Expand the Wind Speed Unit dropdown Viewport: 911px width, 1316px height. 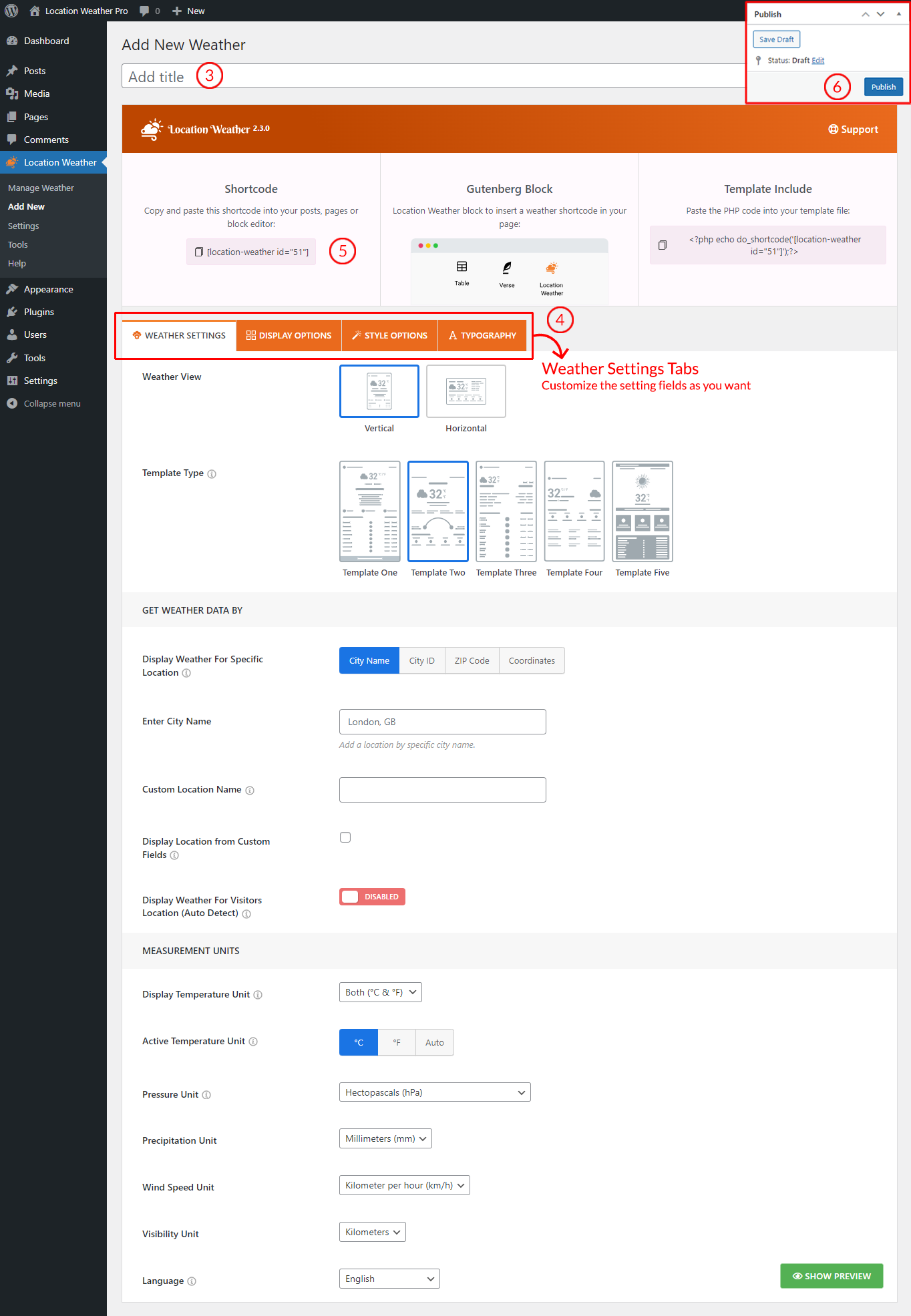click(404, 1185)
